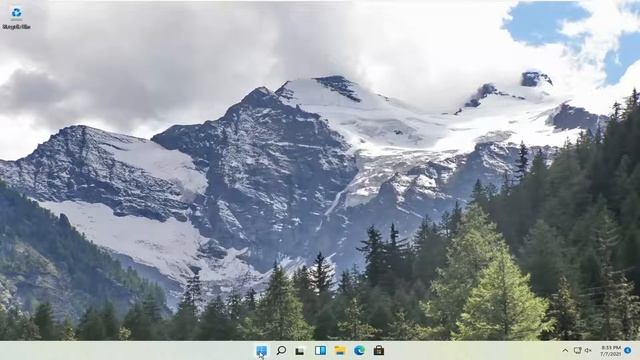Open the clock and date flyout

(x=610, y=351)
